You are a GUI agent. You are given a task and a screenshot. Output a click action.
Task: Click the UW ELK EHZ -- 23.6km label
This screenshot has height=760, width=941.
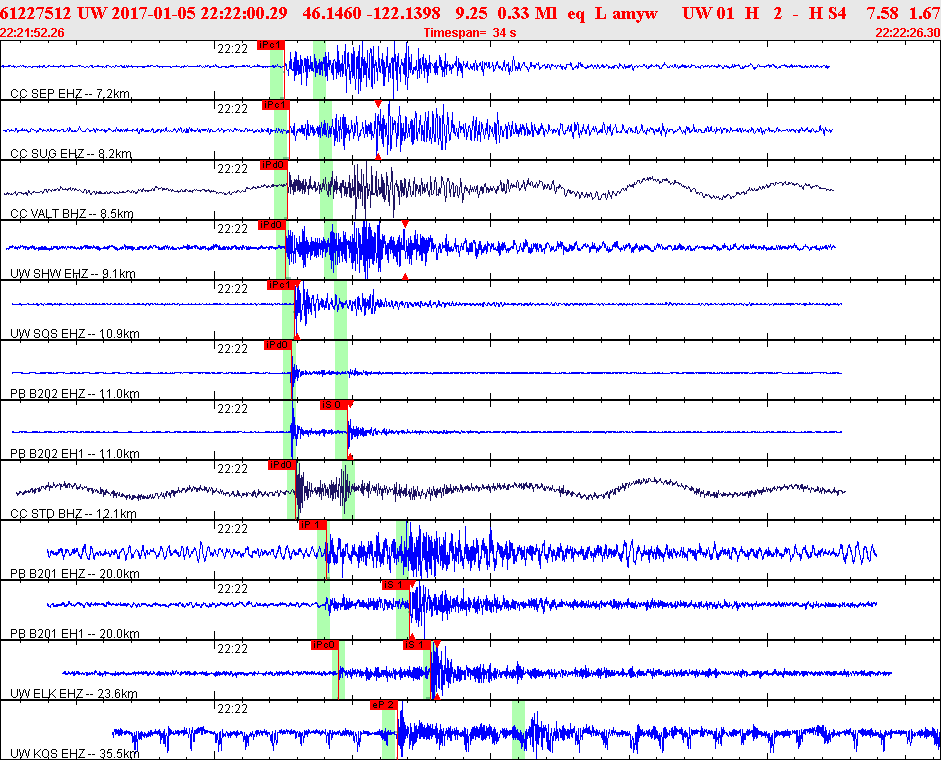tap(74, 694)
